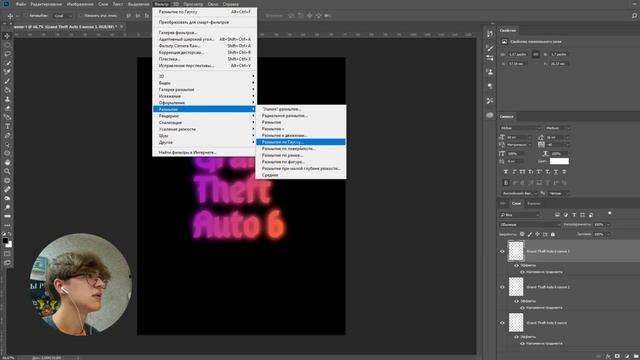Select the Свойства panel tab

(x=508, y=31)
